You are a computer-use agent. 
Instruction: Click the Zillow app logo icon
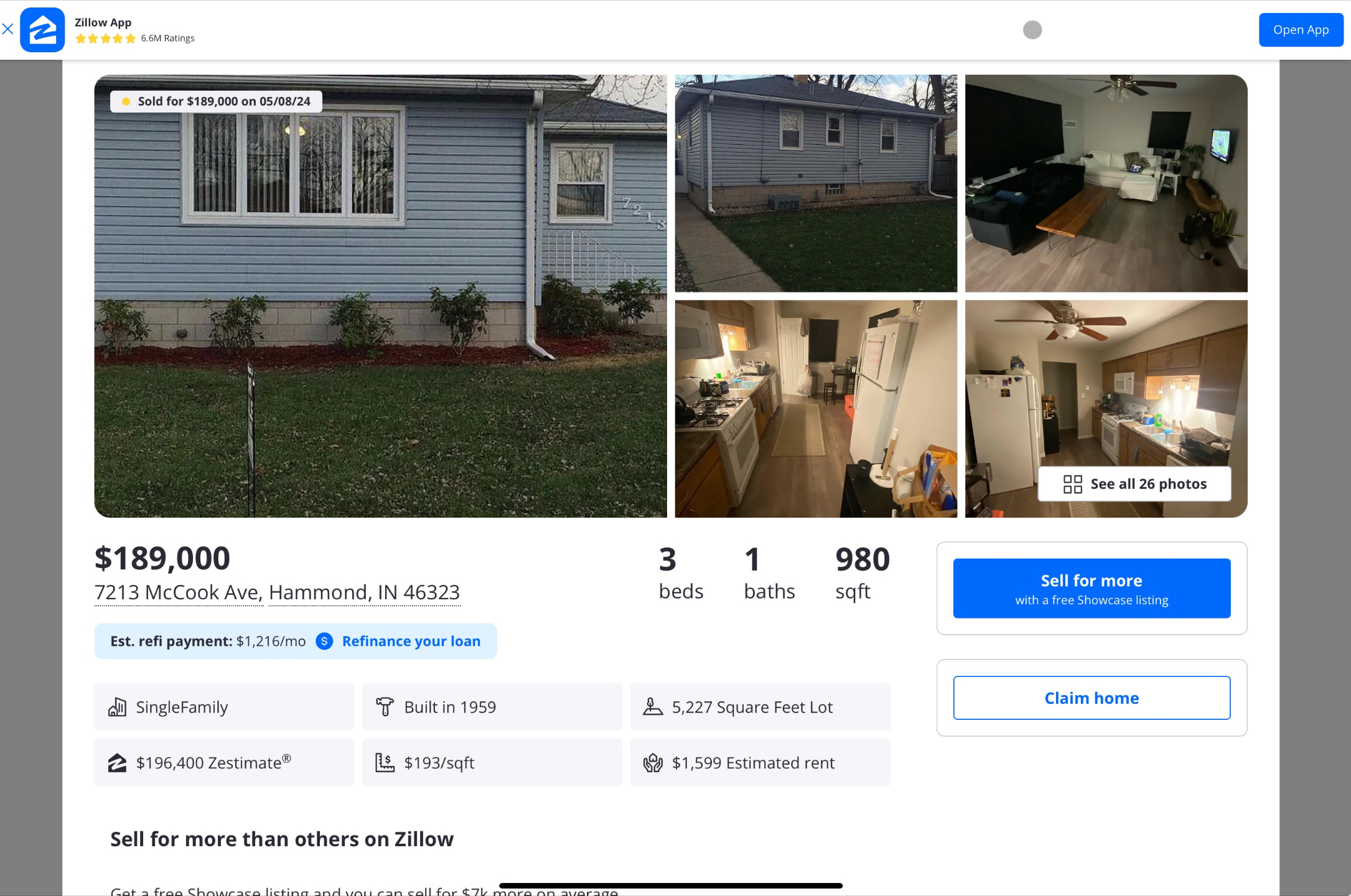(42, 30)
